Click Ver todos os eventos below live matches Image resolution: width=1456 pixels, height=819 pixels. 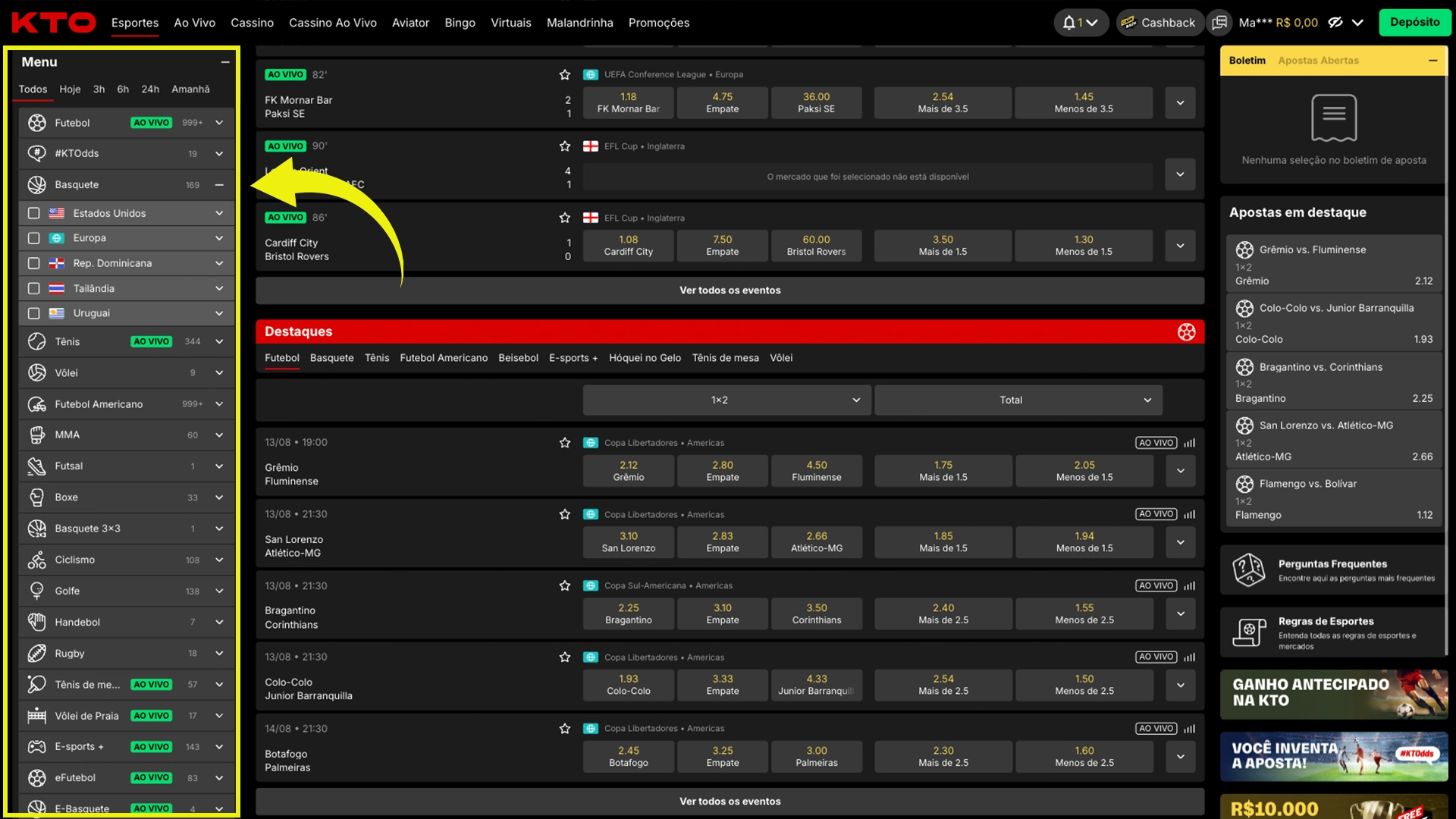[730, 290]
